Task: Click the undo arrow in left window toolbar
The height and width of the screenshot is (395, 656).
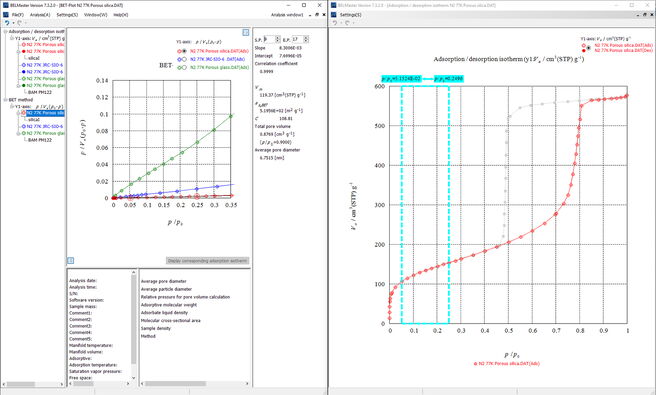Action: [7, 23]
